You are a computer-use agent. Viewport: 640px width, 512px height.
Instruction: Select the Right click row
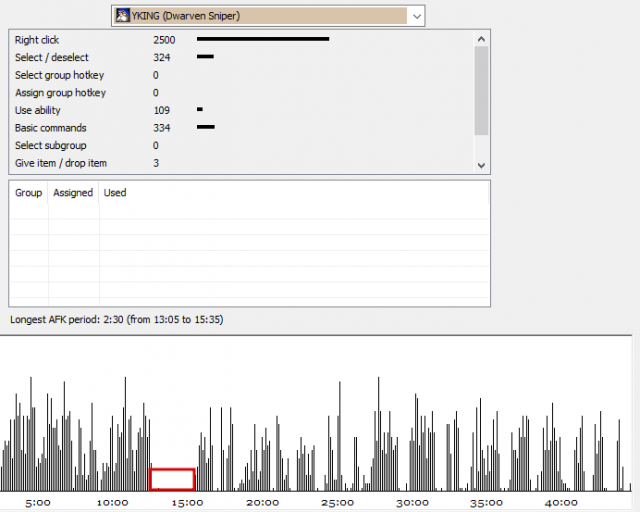click(242, 40)
